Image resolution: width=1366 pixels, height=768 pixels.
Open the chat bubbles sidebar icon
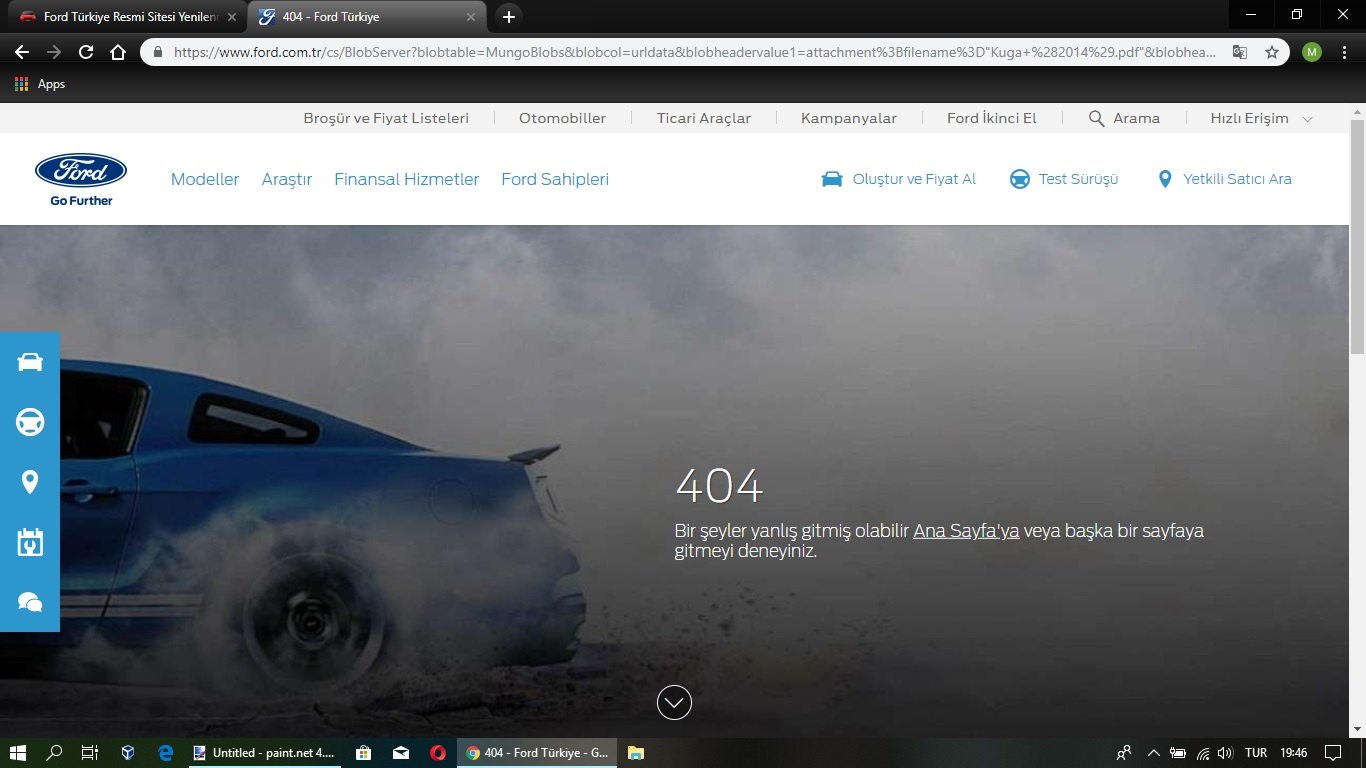pos(30,601)
